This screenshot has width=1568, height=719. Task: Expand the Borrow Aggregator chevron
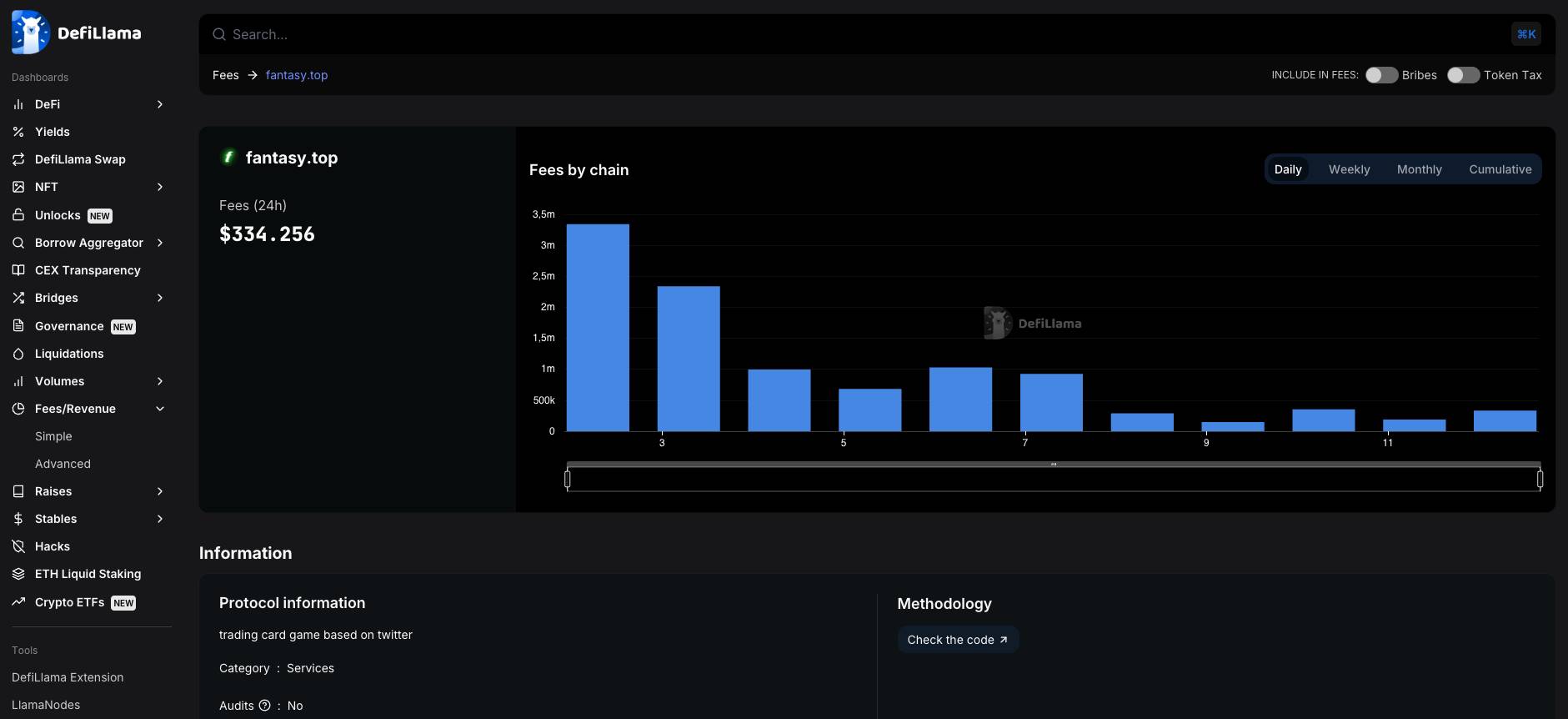pyautogui.click(x=160, y=243)
